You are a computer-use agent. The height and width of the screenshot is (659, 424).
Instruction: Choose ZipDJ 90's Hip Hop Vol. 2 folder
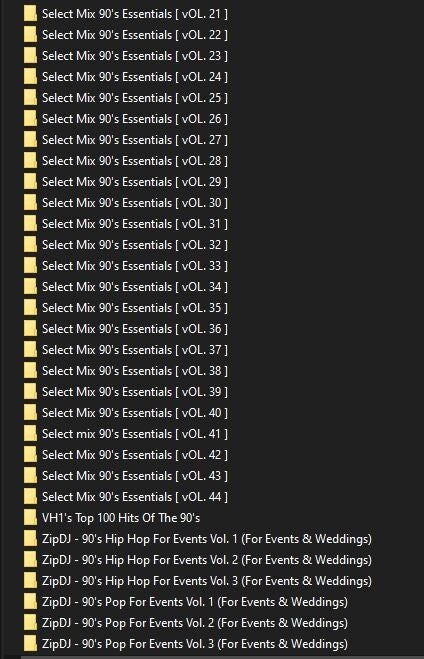(x=207, y=560)
